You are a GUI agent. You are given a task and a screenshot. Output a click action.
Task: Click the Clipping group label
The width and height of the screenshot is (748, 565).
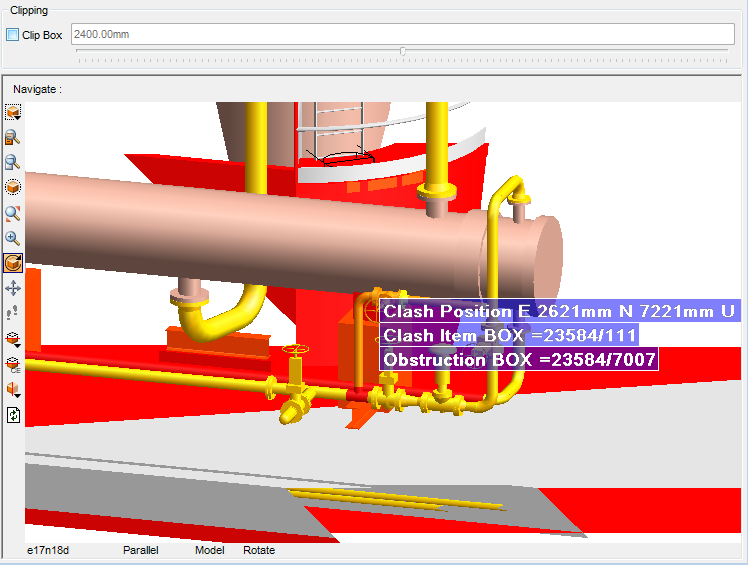[x=29, y=10]
